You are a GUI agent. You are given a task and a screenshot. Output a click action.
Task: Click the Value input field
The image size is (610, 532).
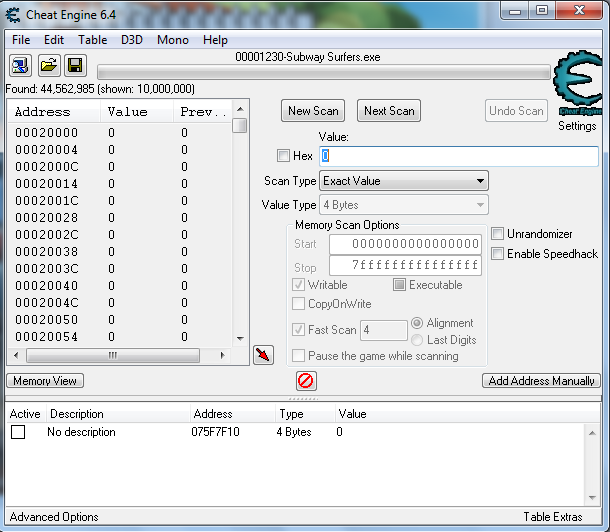click(x=459, y=156)
